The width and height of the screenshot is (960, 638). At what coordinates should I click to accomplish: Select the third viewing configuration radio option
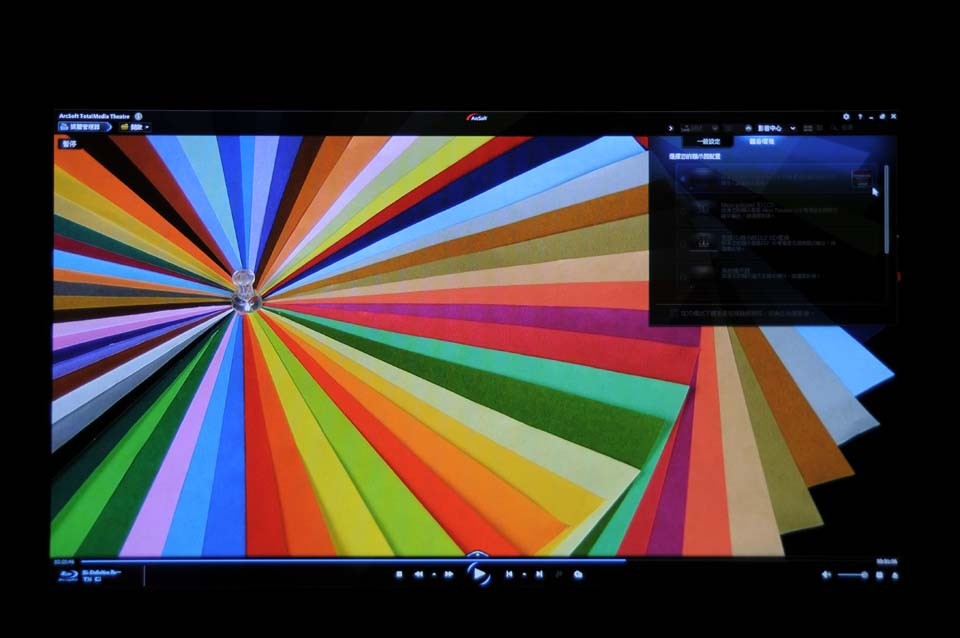coord(683,243)
